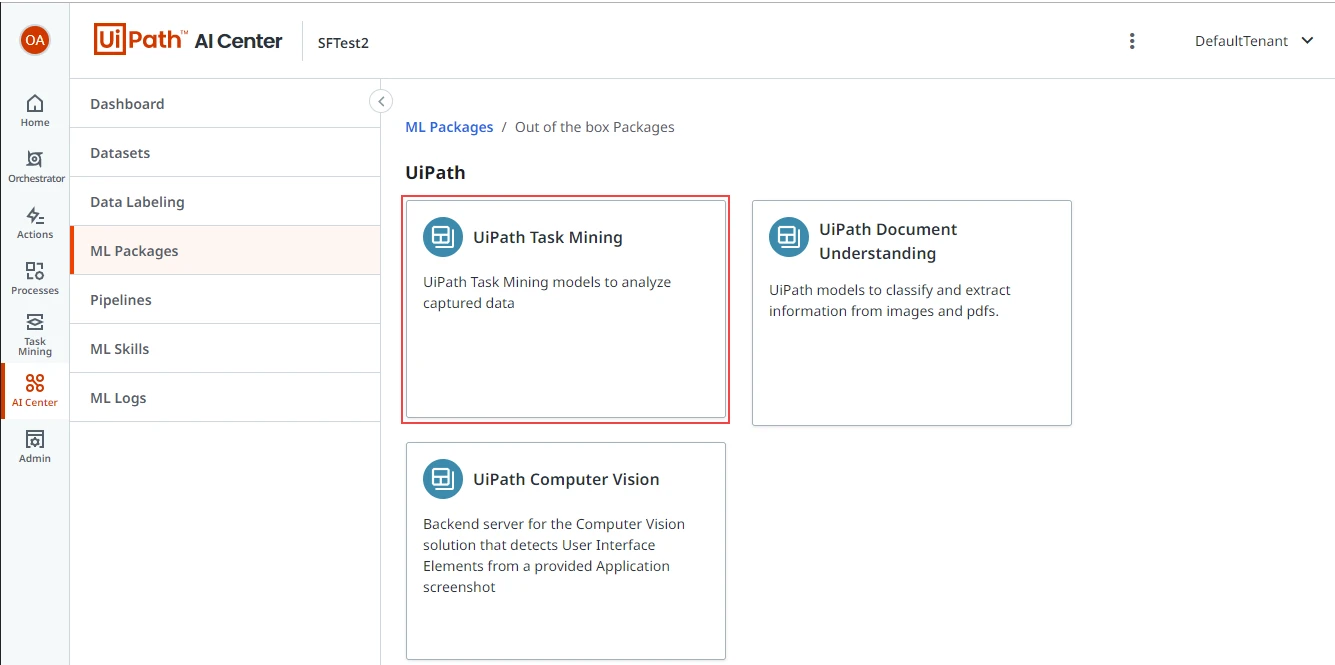1335x665 pixels.
Task: Click the SFTest2 project name
Action: coord(343,43)
